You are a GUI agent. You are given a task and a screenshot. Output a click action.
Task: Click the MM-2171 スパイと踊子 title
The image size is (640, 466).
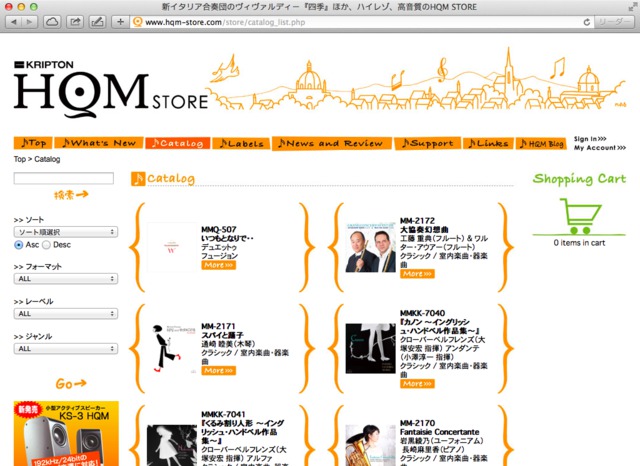pos(222,335)
